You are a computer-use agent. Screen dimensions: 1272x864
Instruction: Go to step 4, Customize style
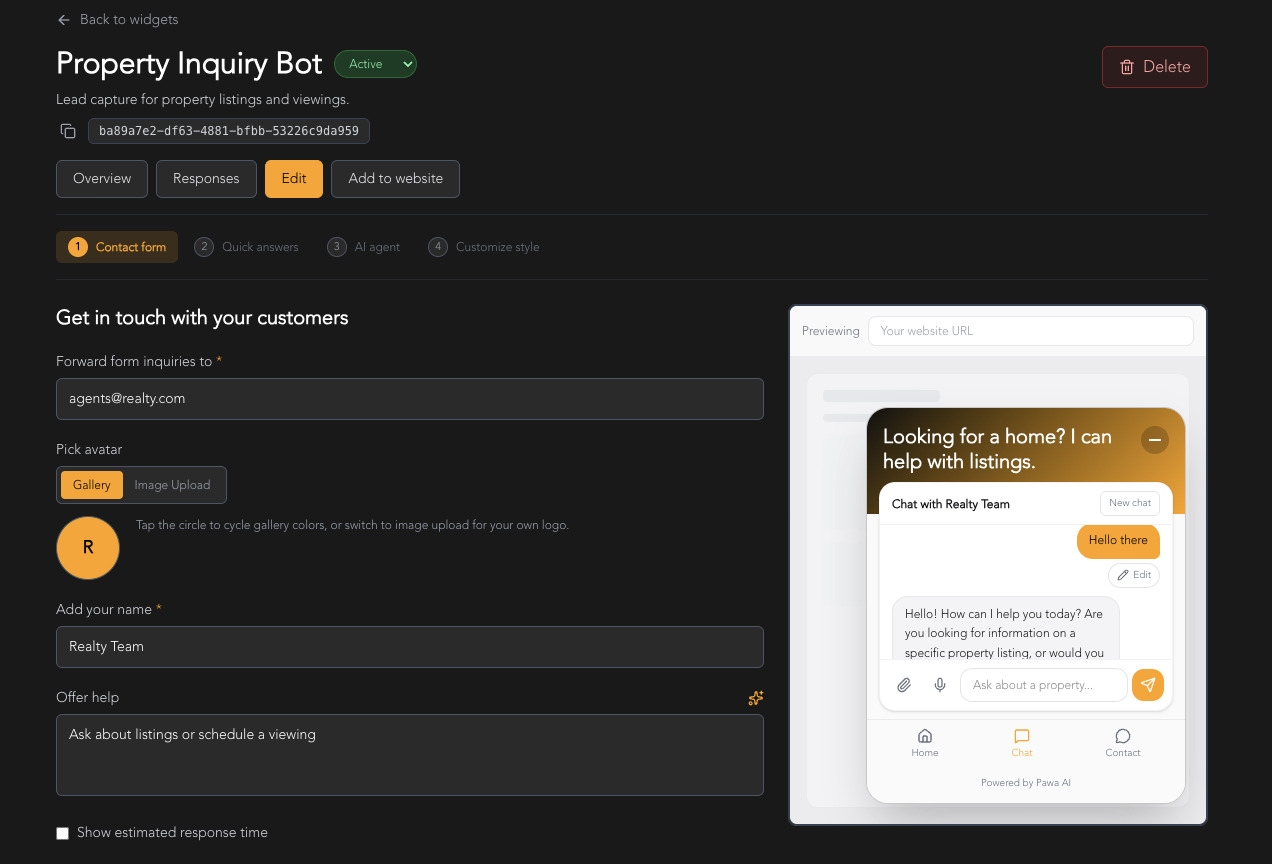pyautogui.click(x=484, y=247)
